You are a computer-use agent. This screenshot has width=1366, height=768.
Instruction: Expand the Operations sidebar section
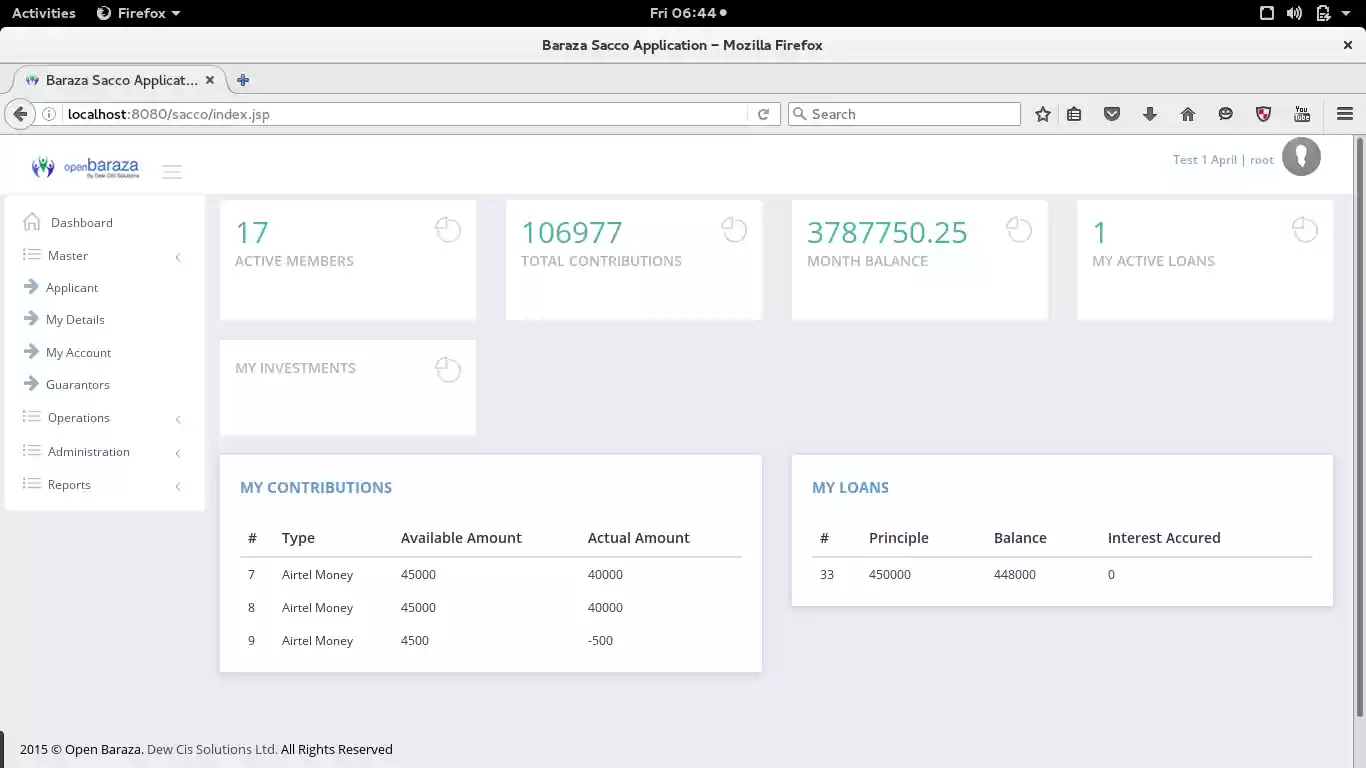pos(78,418)
